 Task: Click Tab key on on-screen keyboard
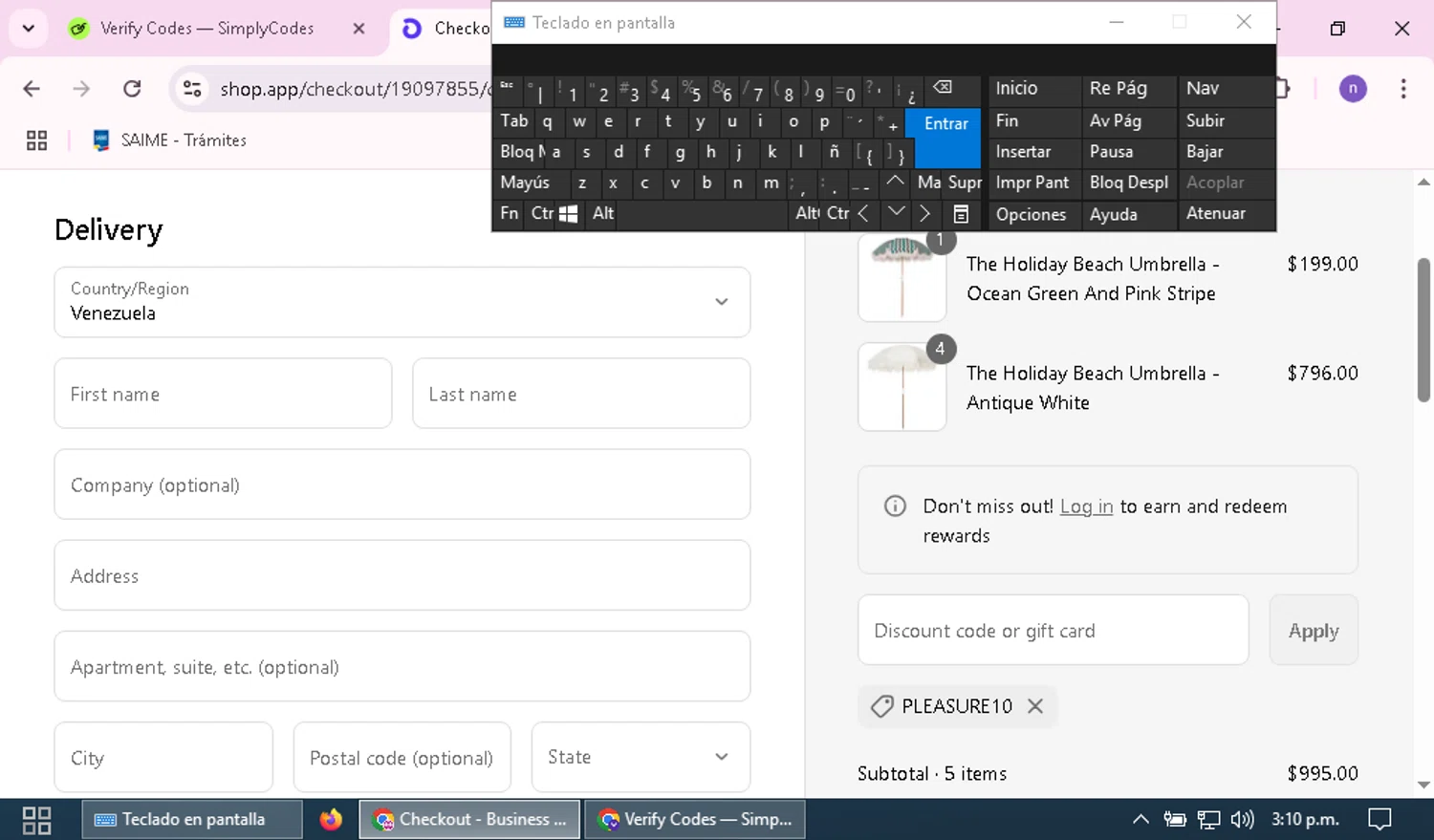[x=514, y=121]
